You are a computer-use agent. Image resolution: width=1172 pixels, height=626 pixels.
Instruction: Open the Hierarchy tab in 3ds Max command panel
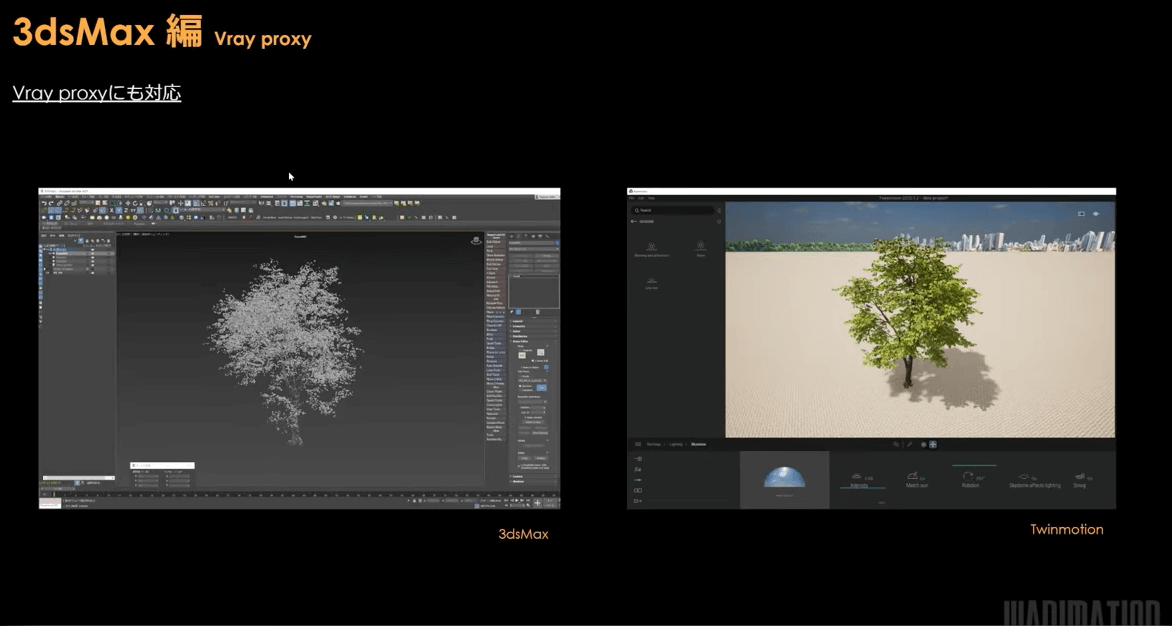click(528, 237)
